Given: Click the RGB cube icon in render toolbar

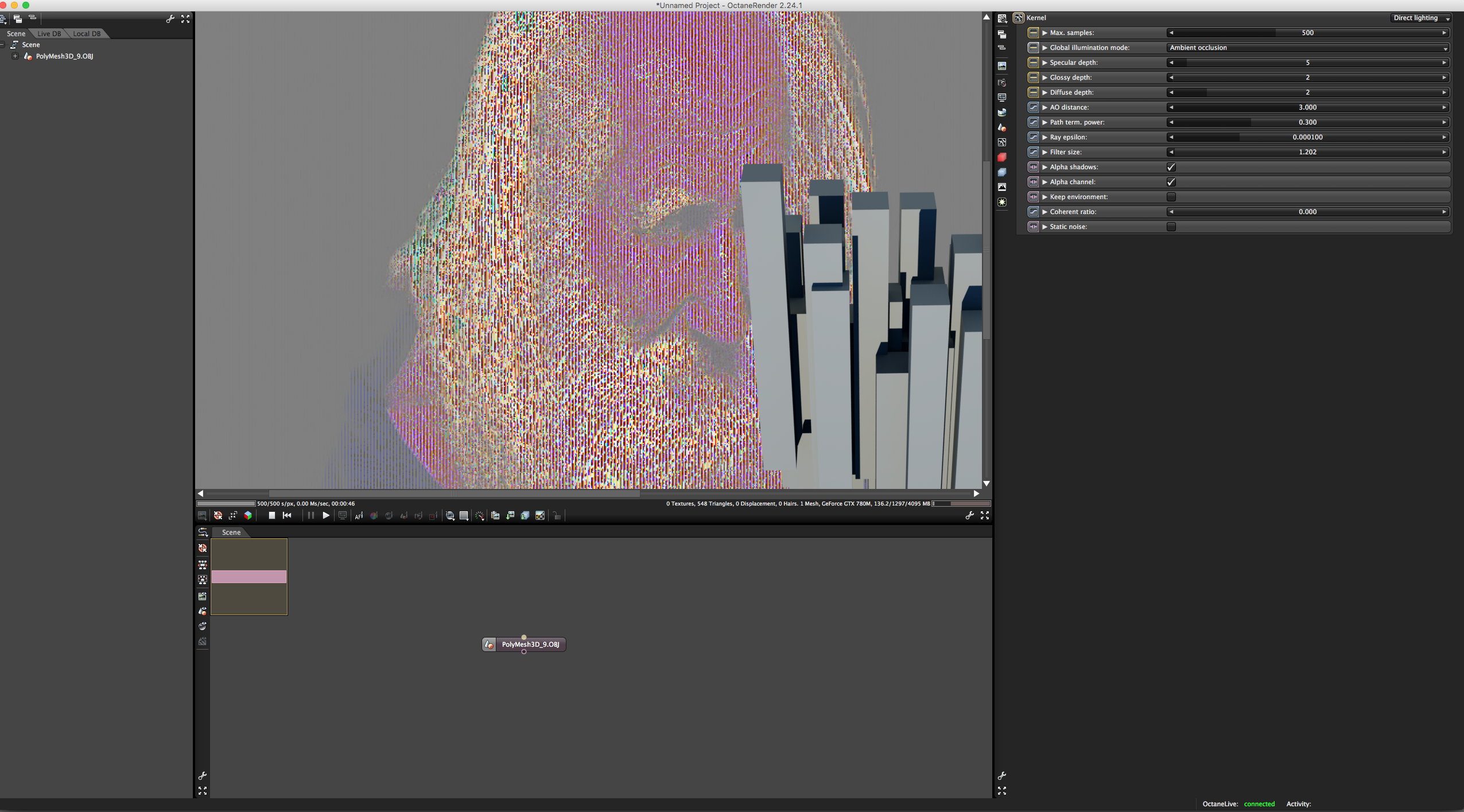Looking at the screenshot, I should pos(248,515).
